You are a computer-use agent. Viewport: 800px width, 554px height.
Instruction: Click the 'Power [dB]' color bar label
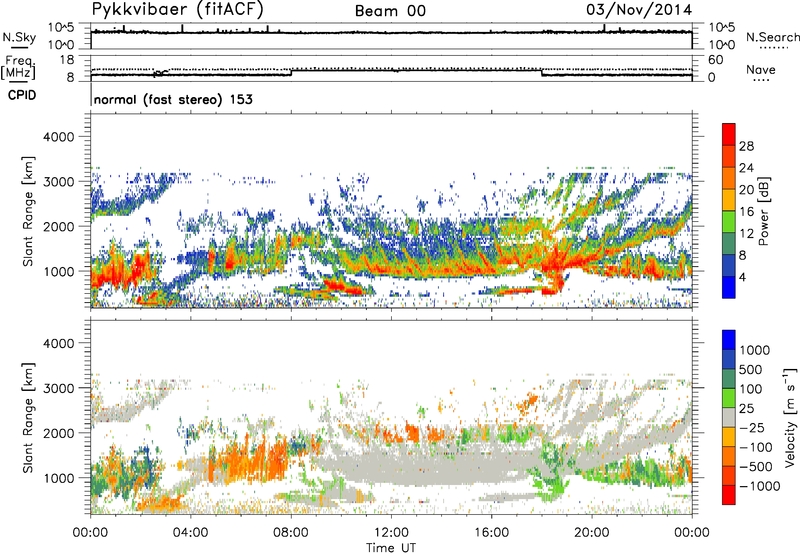(x=764, y=211)
